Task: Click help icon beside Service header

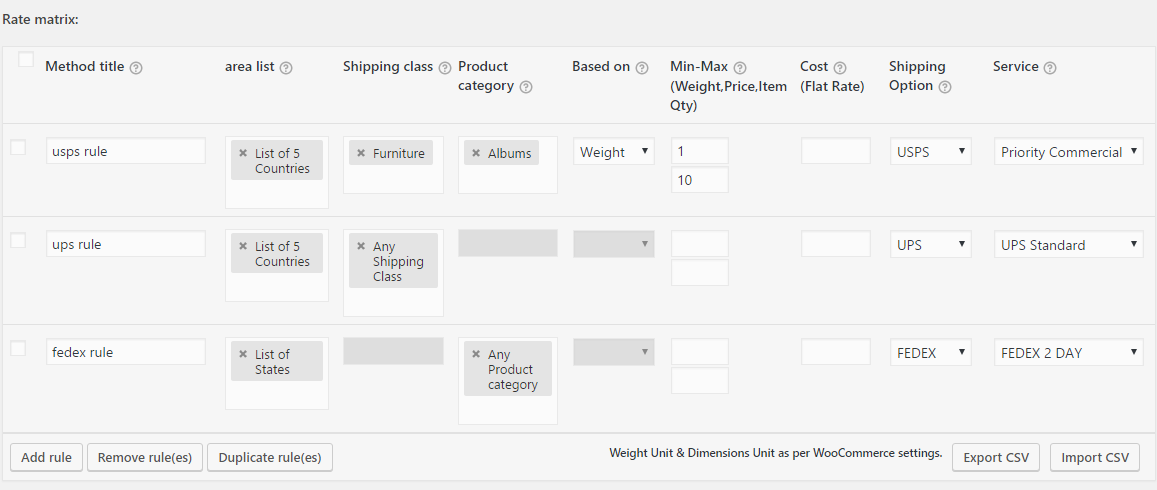Action: pyautogui.click(x=1050, y=68)
